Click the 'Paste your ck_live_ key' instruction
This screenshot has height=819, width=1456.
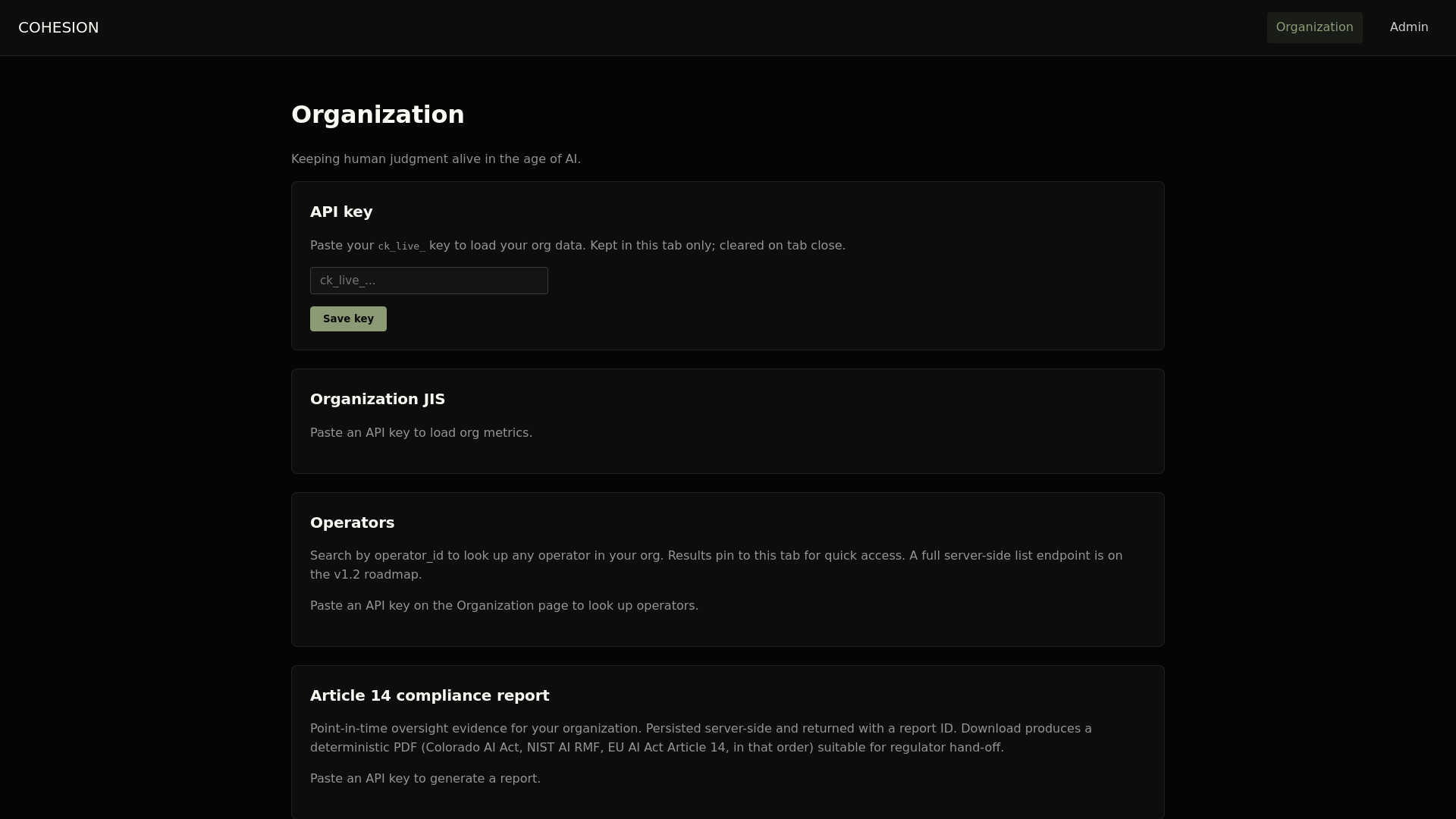coord(578,246)
